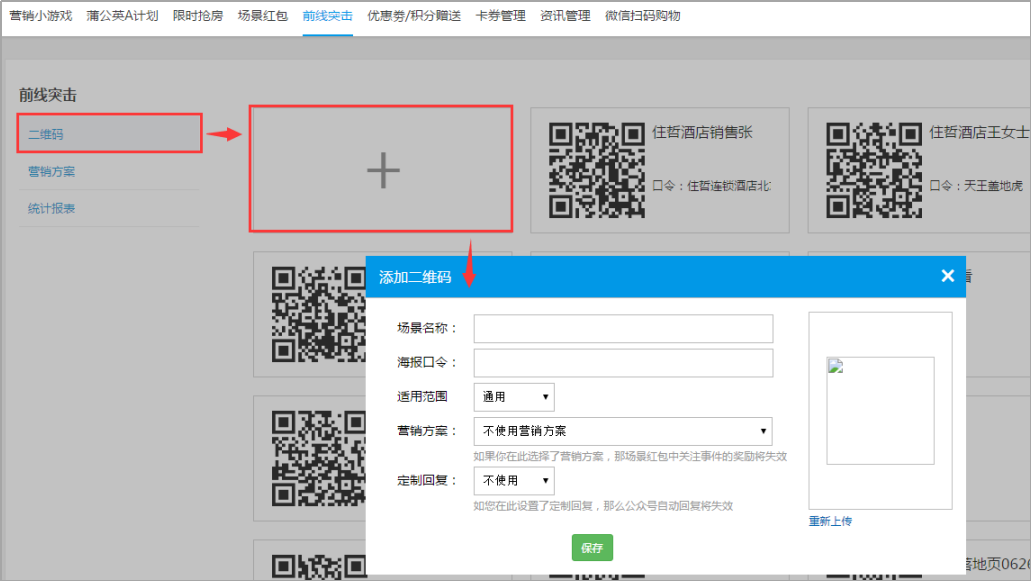Screen dimensions: 1031x581
Task: Open the 适用范围 dropdown
Action: [514, 397]
